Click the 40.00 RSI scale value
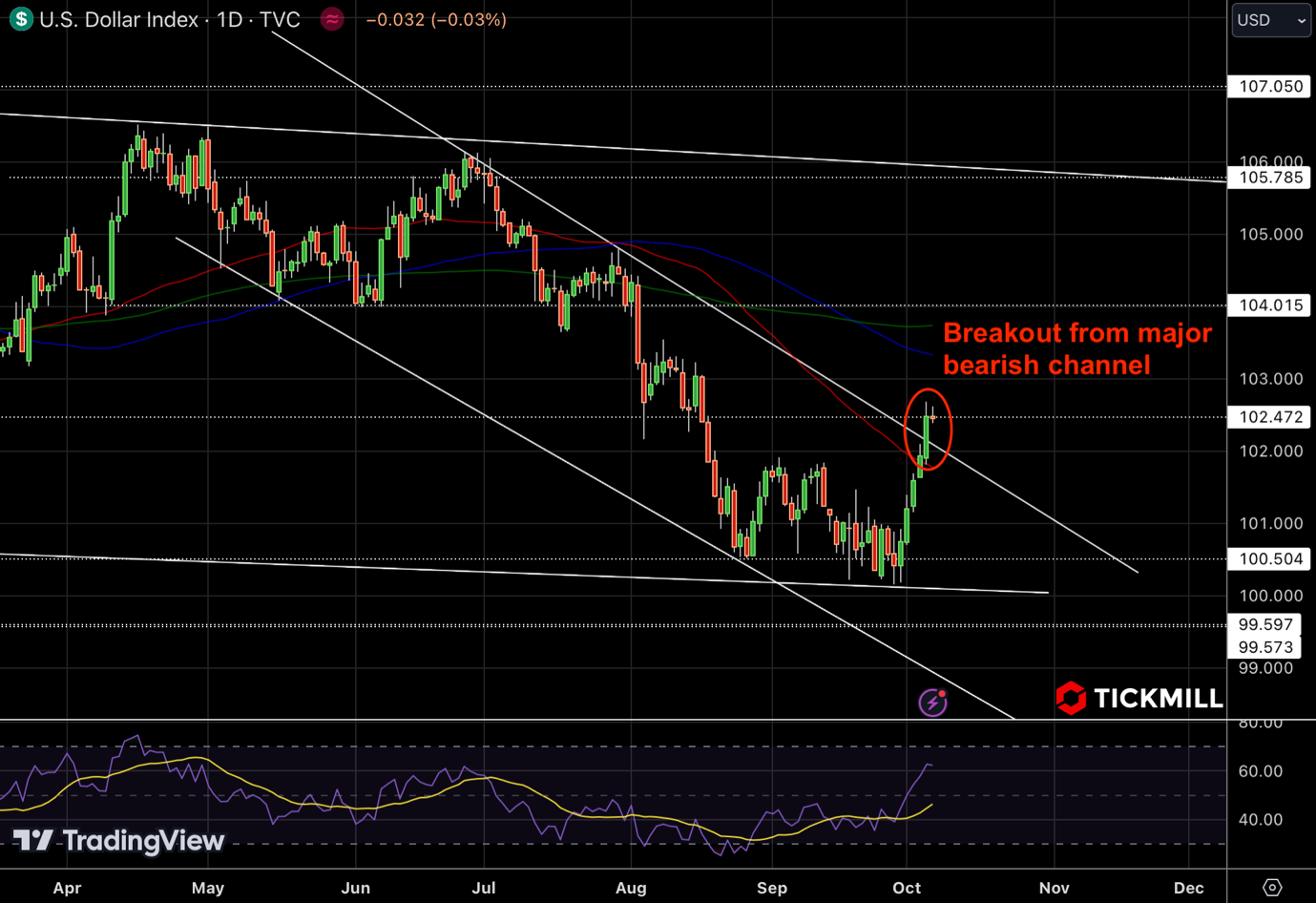Image resolution: width=1316 pixels, height=903 pixels. pyautogui.click(x=1260, y=820)
